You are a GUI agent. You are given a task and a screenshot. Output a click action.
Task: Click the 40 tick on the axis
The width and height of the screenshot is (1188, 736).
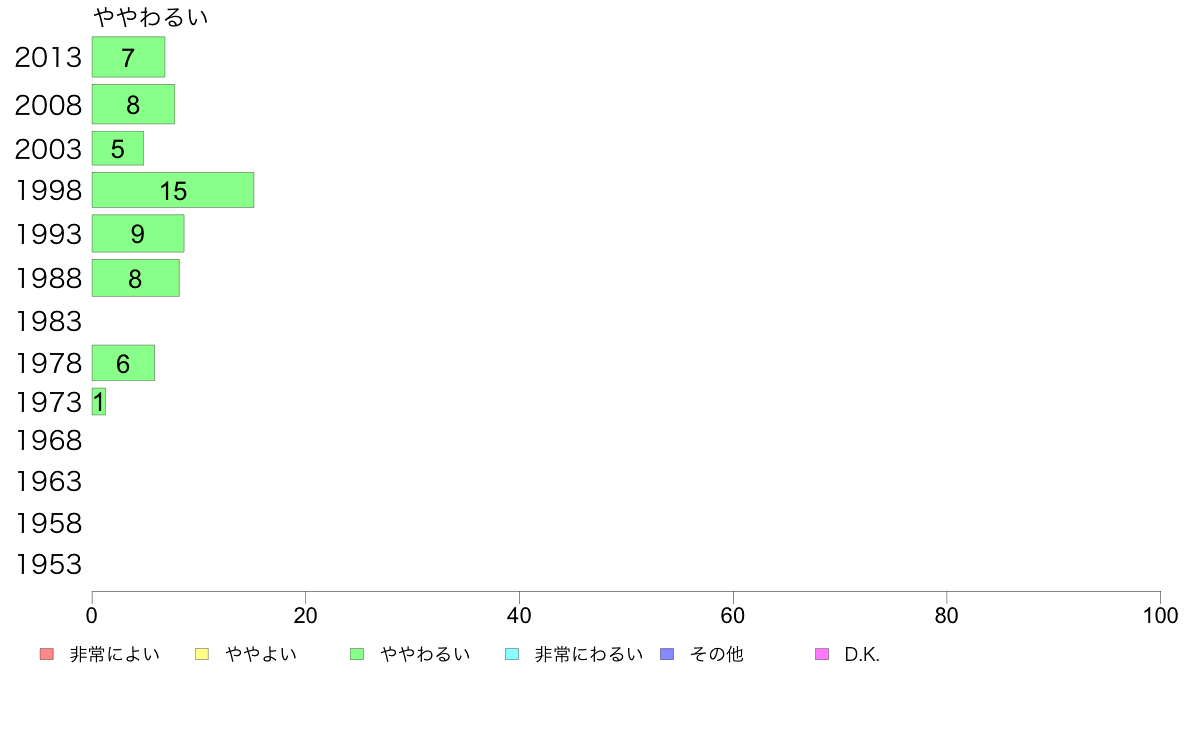[x=519, y=615]
